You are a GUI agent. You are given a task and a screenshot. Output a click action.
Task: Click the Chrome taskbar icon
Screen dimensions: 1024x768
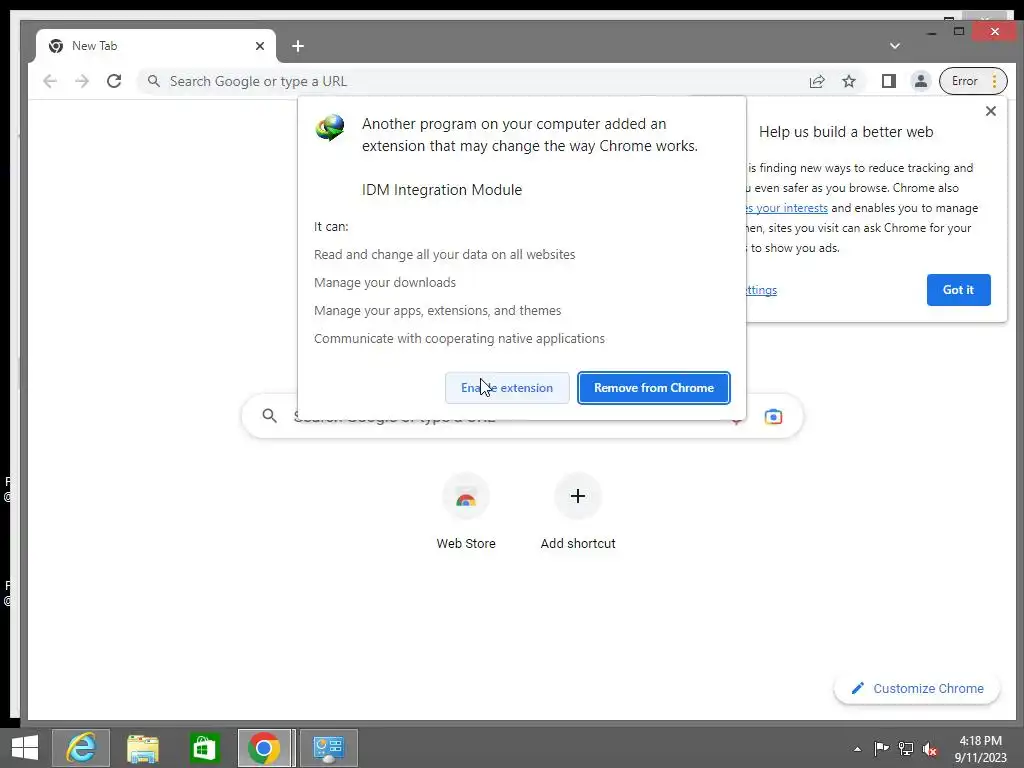pyautogui.click(x=264, y=748)
